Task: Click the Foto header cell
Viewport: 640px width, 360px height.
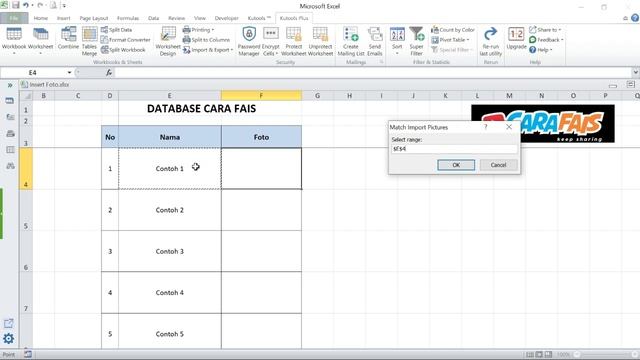Action: click(261, 137)
